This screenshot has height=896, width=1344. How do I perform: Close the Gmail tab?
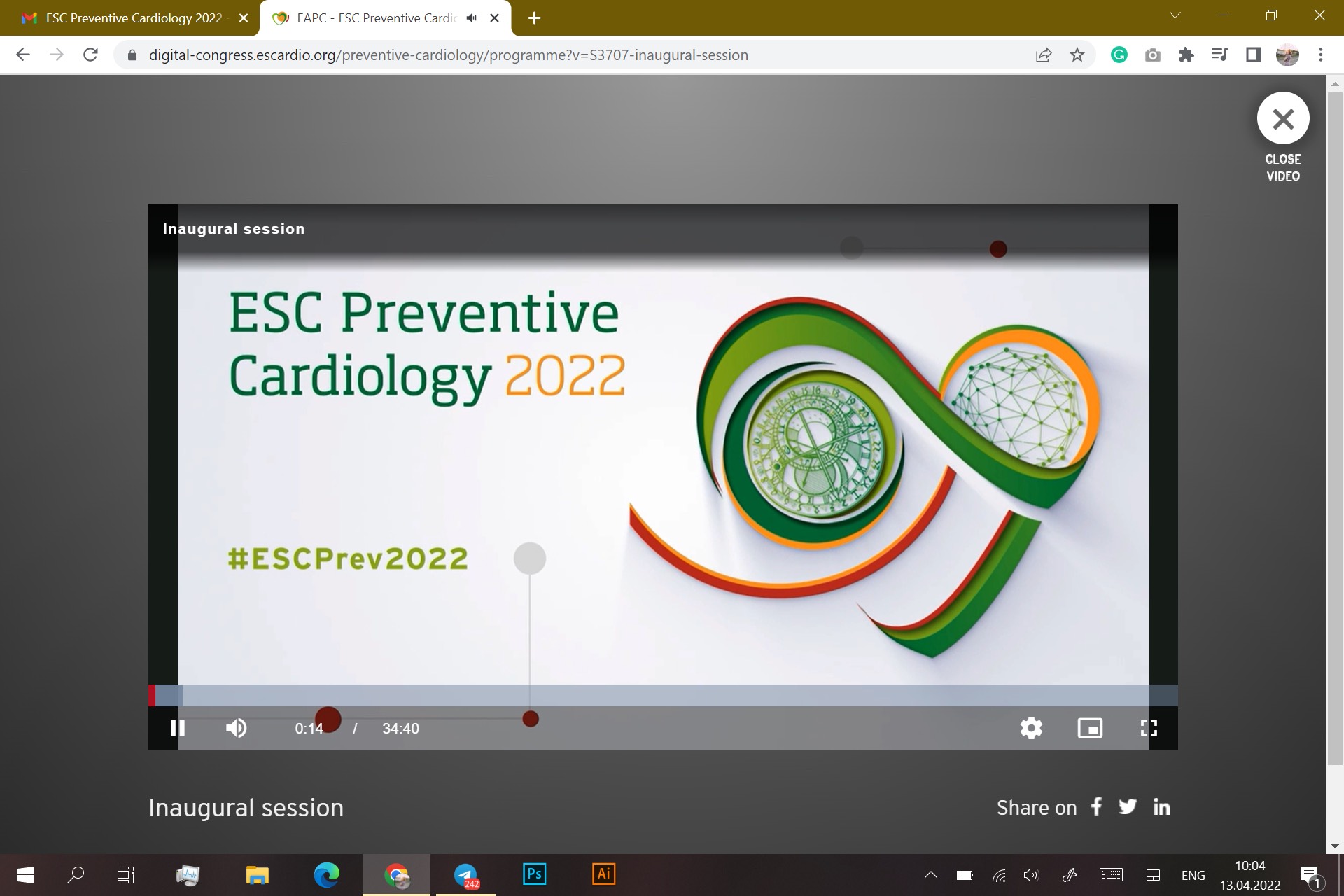coord(244,18)
